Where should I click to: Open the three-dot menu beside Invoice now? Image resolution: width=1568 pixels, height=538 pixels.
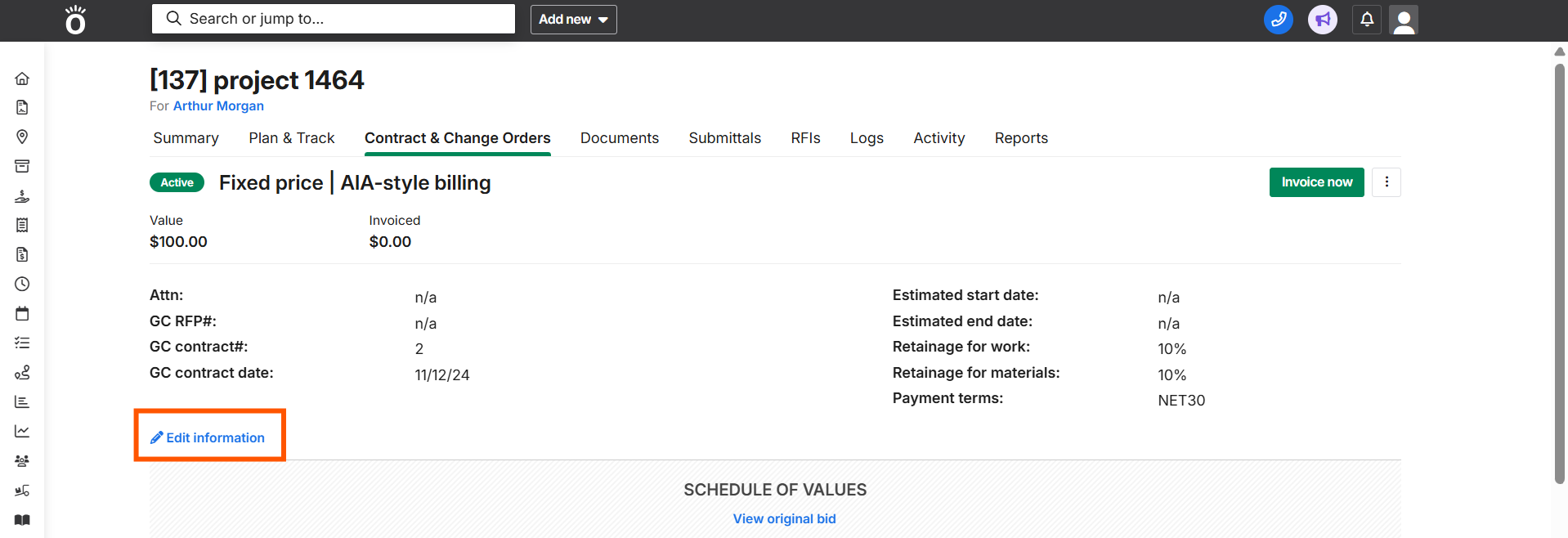coord(1387,182)
